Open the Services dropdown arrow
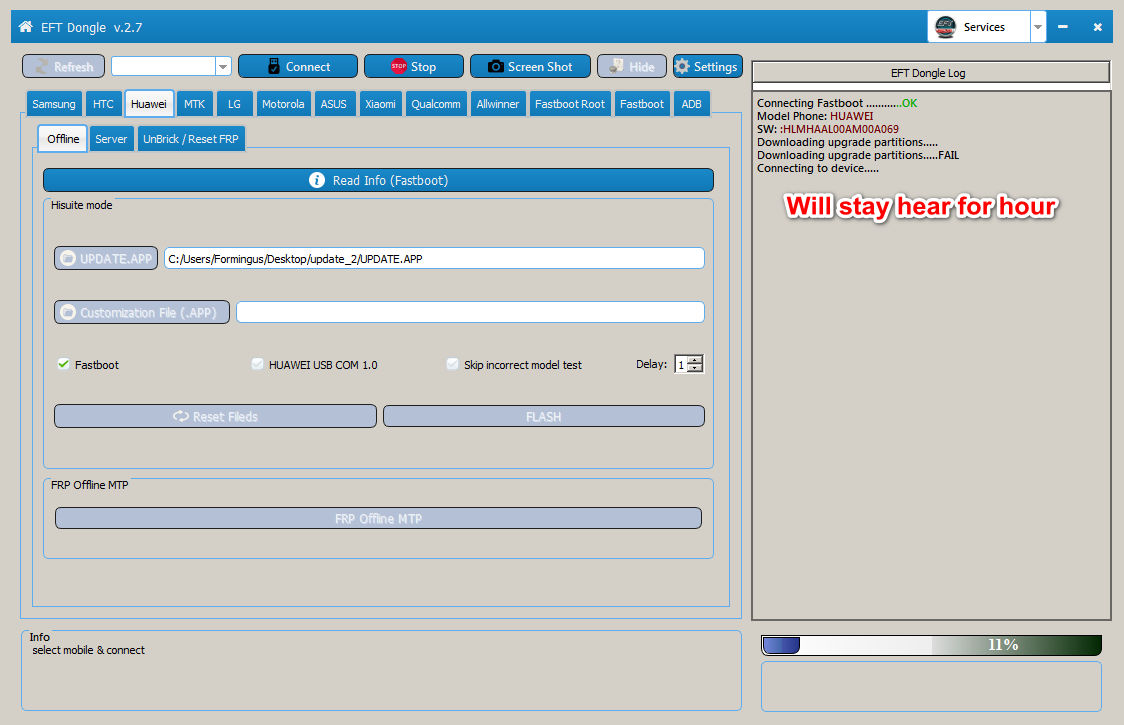Viewport: 1124px width, 725px height. (x=1037, y=27)
